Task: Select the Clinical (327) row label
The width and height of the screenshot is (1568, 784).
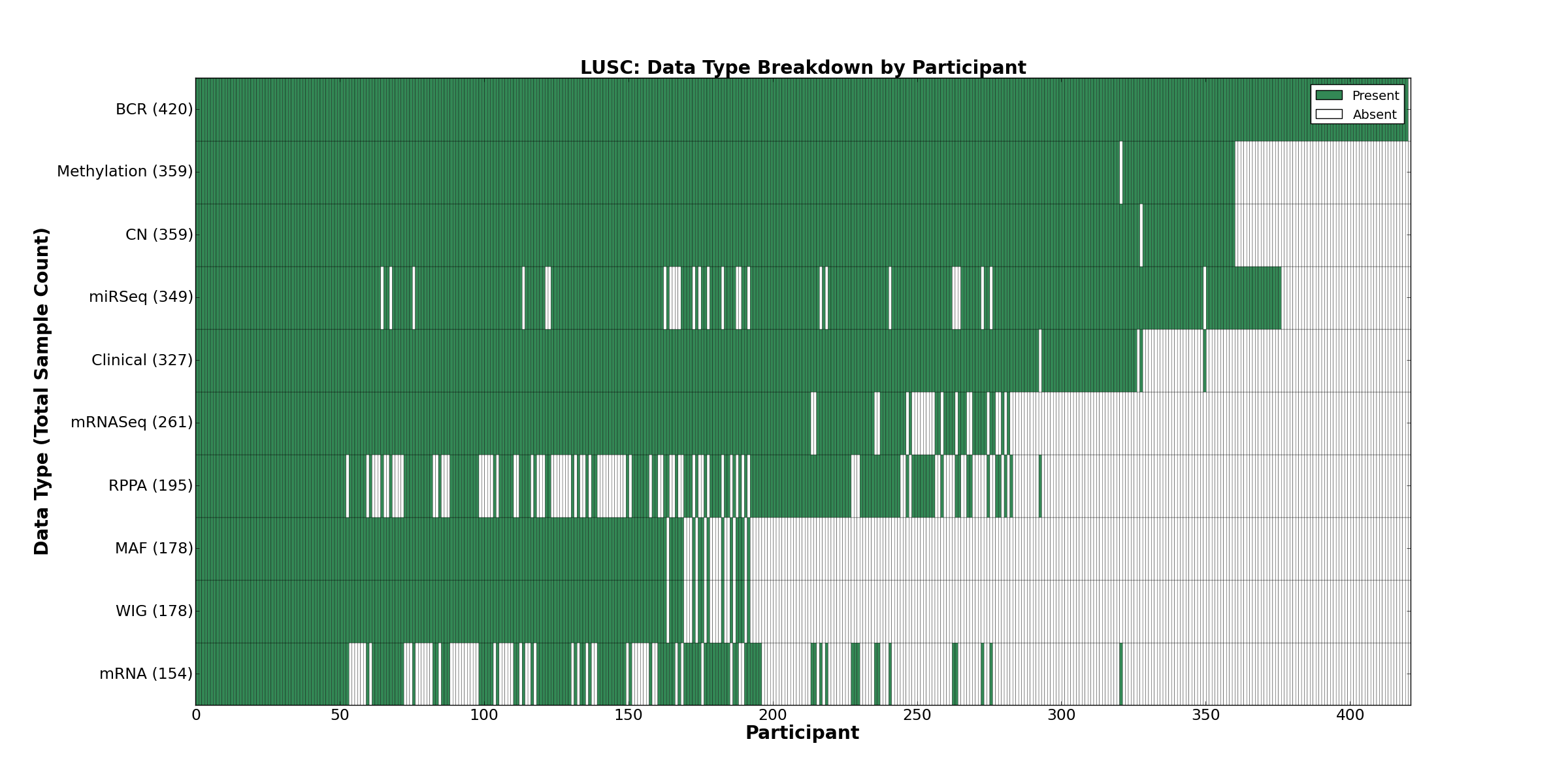Action: [x=142, y=360]
